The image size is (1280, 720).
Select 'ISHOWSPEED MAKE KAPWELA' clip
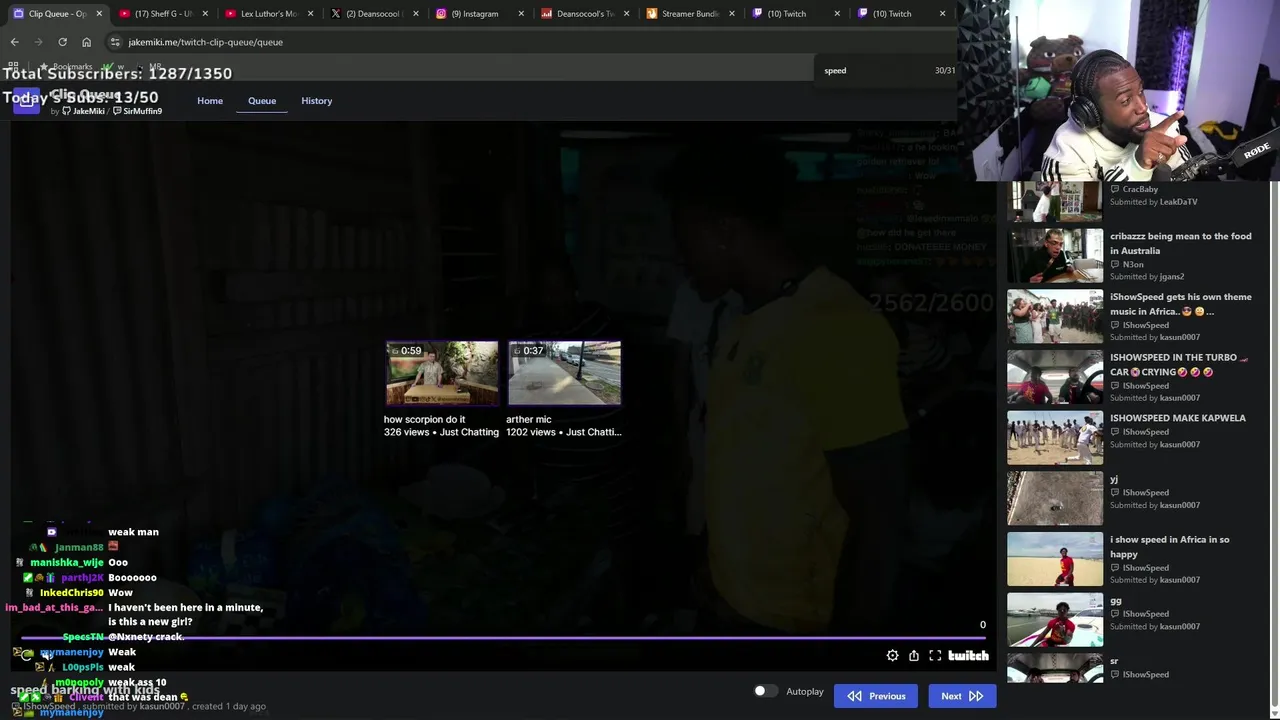click(1130, 437)
